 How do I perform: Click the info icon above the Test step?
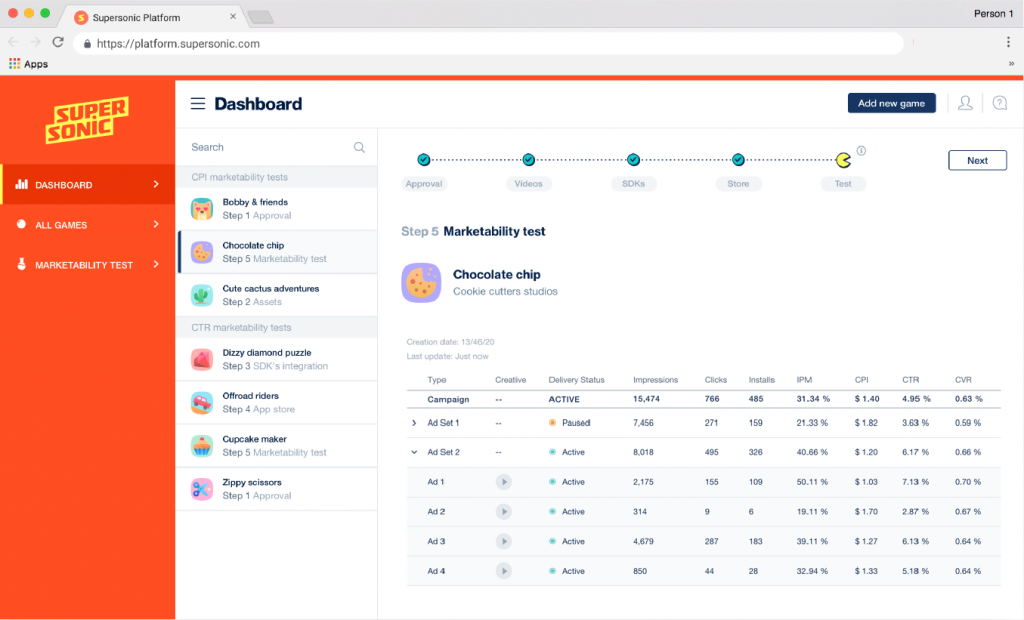click(x=861, y=151)
